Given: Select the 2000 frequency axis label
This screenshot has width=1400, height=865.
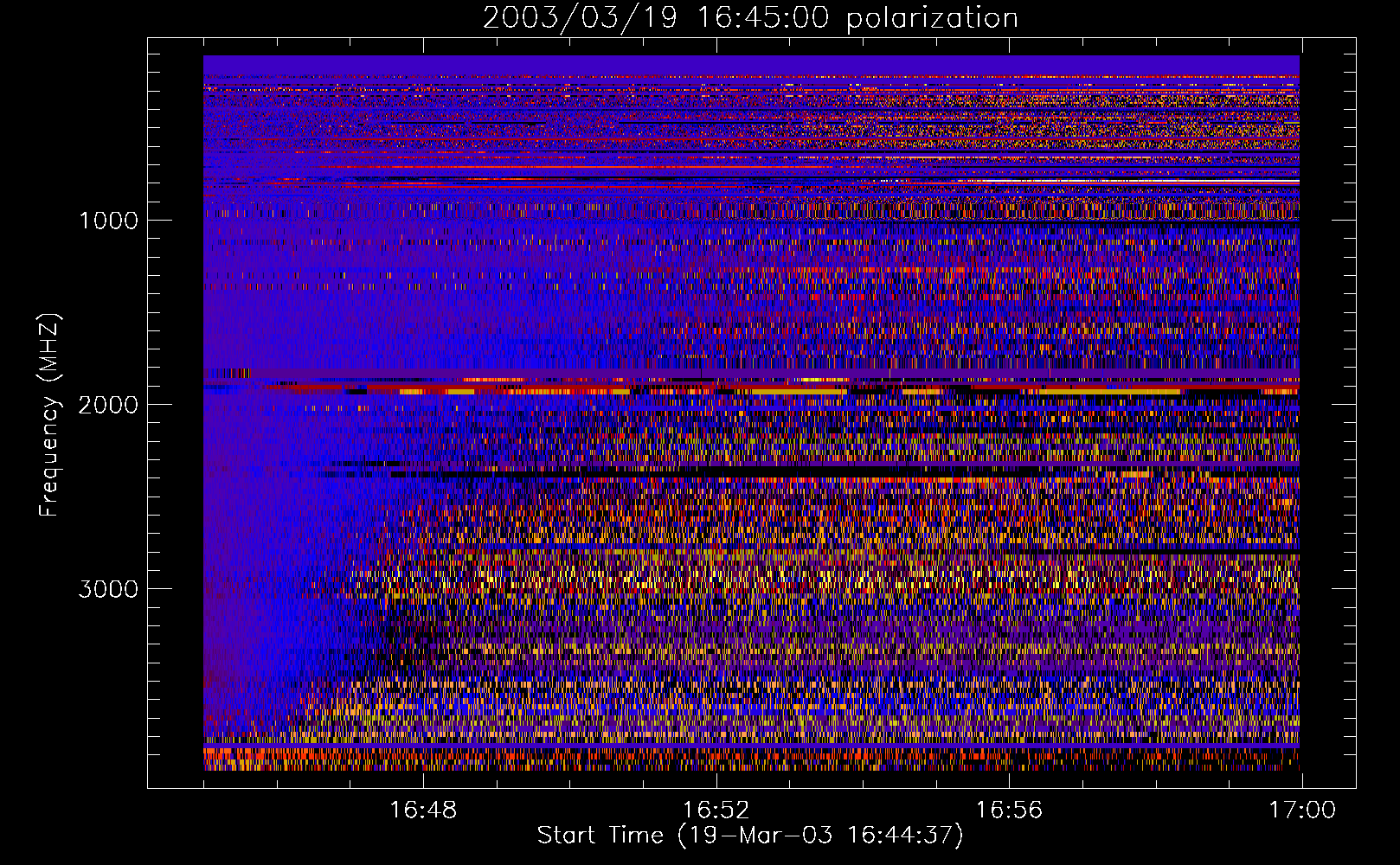Looking at the screenshot, I should coord(108,405).
